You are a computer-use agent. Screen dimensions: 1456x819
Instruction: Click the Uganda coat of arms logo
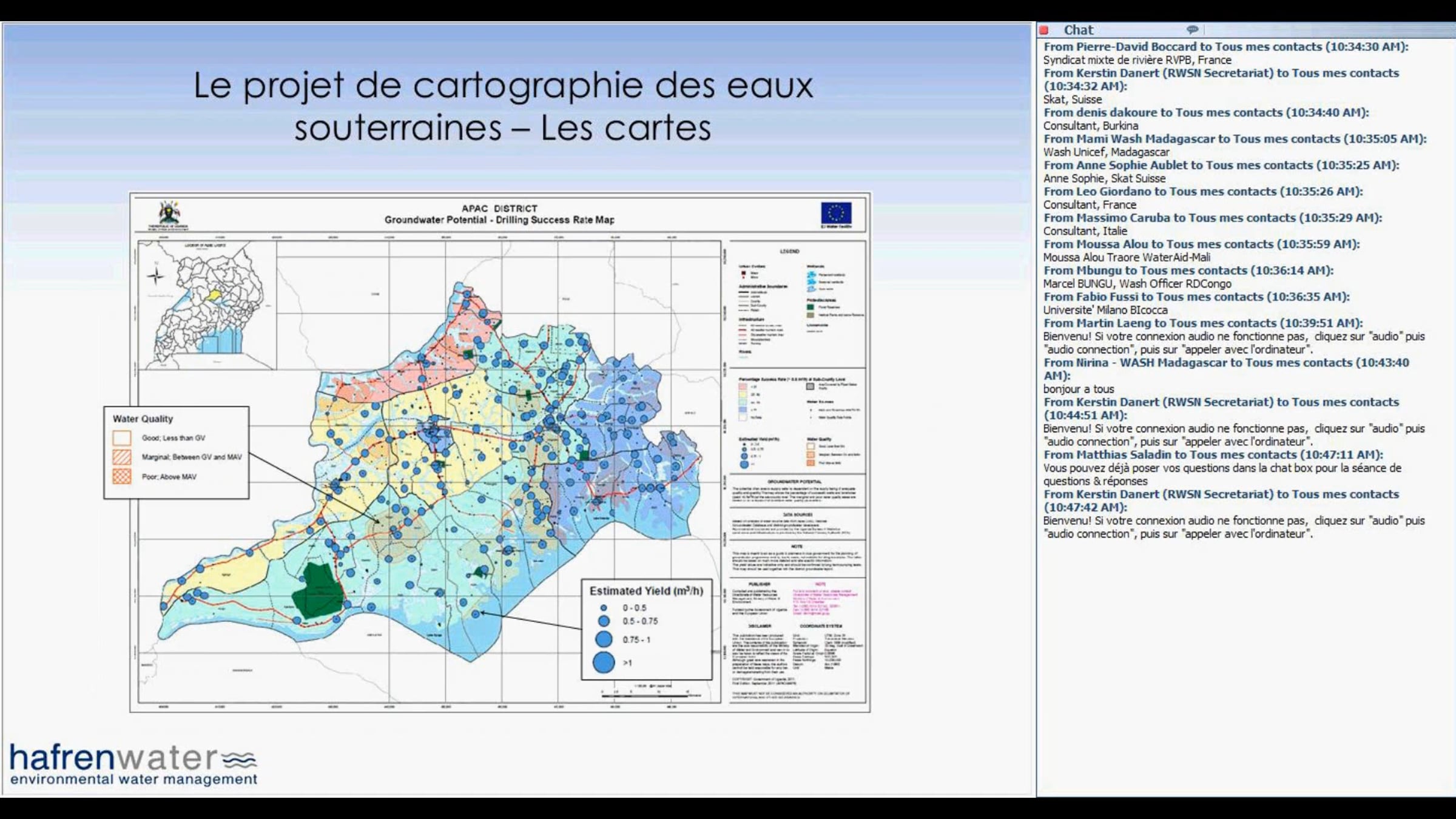[x=169, y=214]
